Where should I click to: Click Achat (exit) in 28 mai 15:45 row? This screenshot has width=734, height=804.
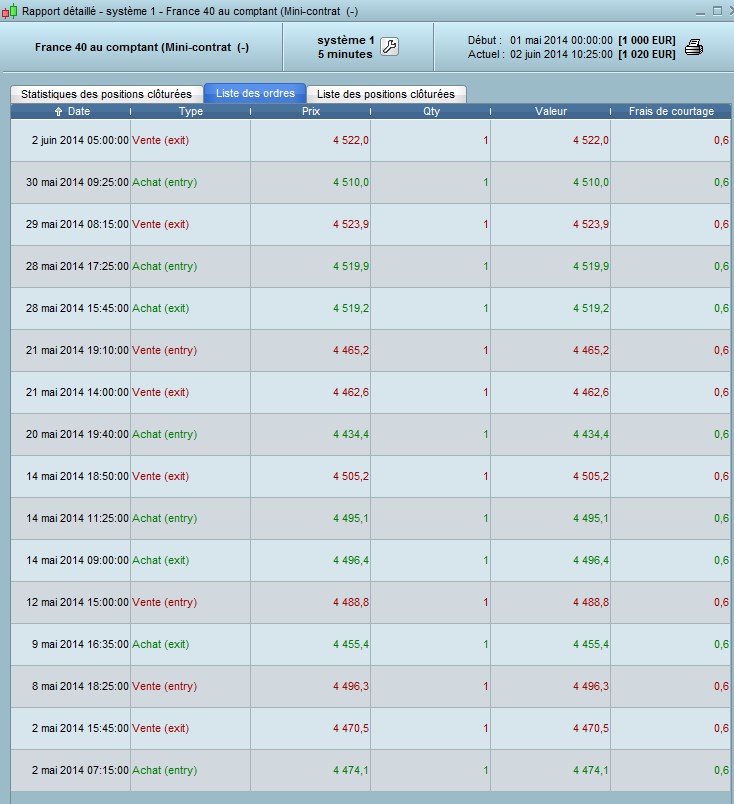pyautogui.click(x=161, y=308)
